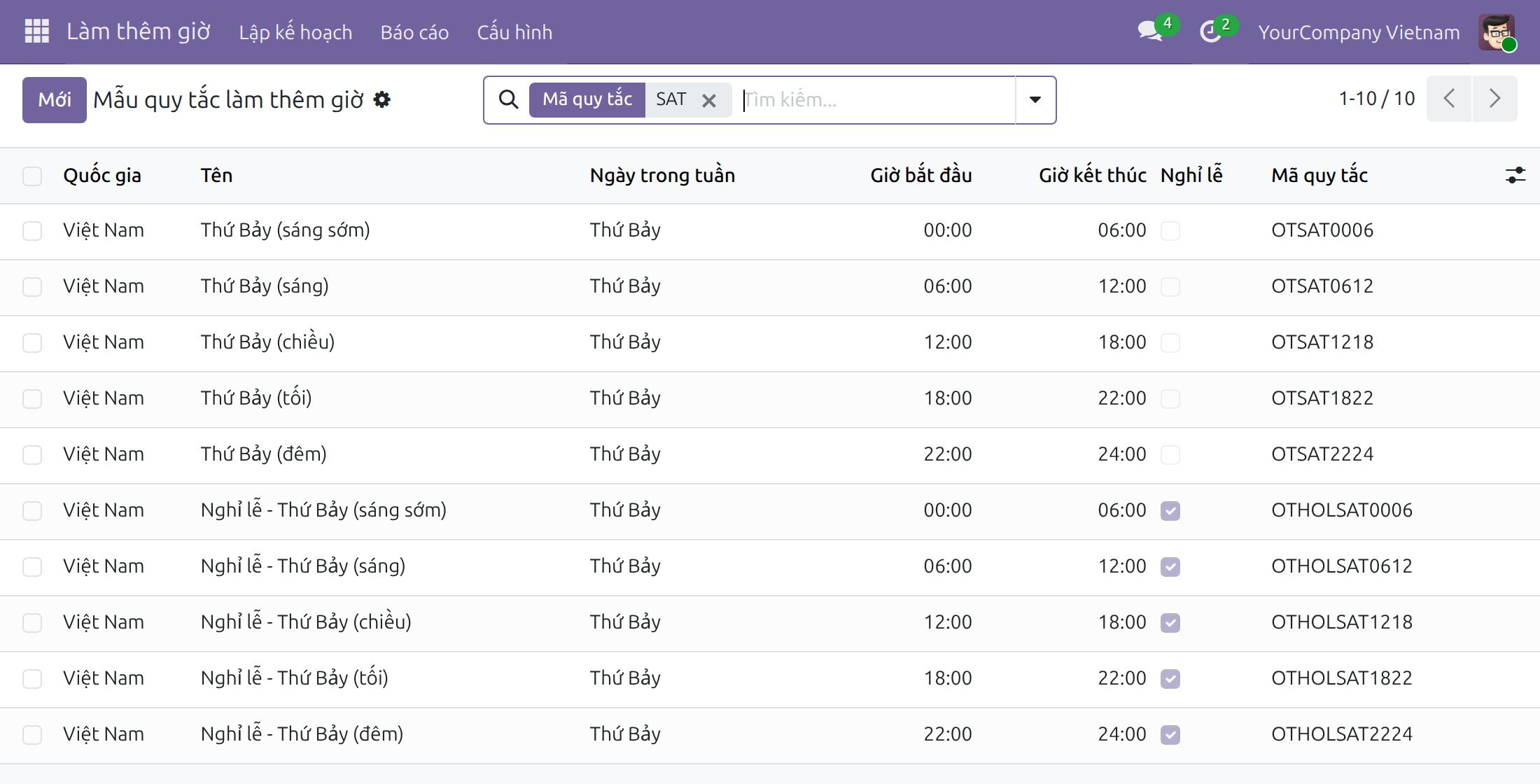Click the user avatar picture
This screenshot has height=784, width=1540.
click(x=1497, y=32)
